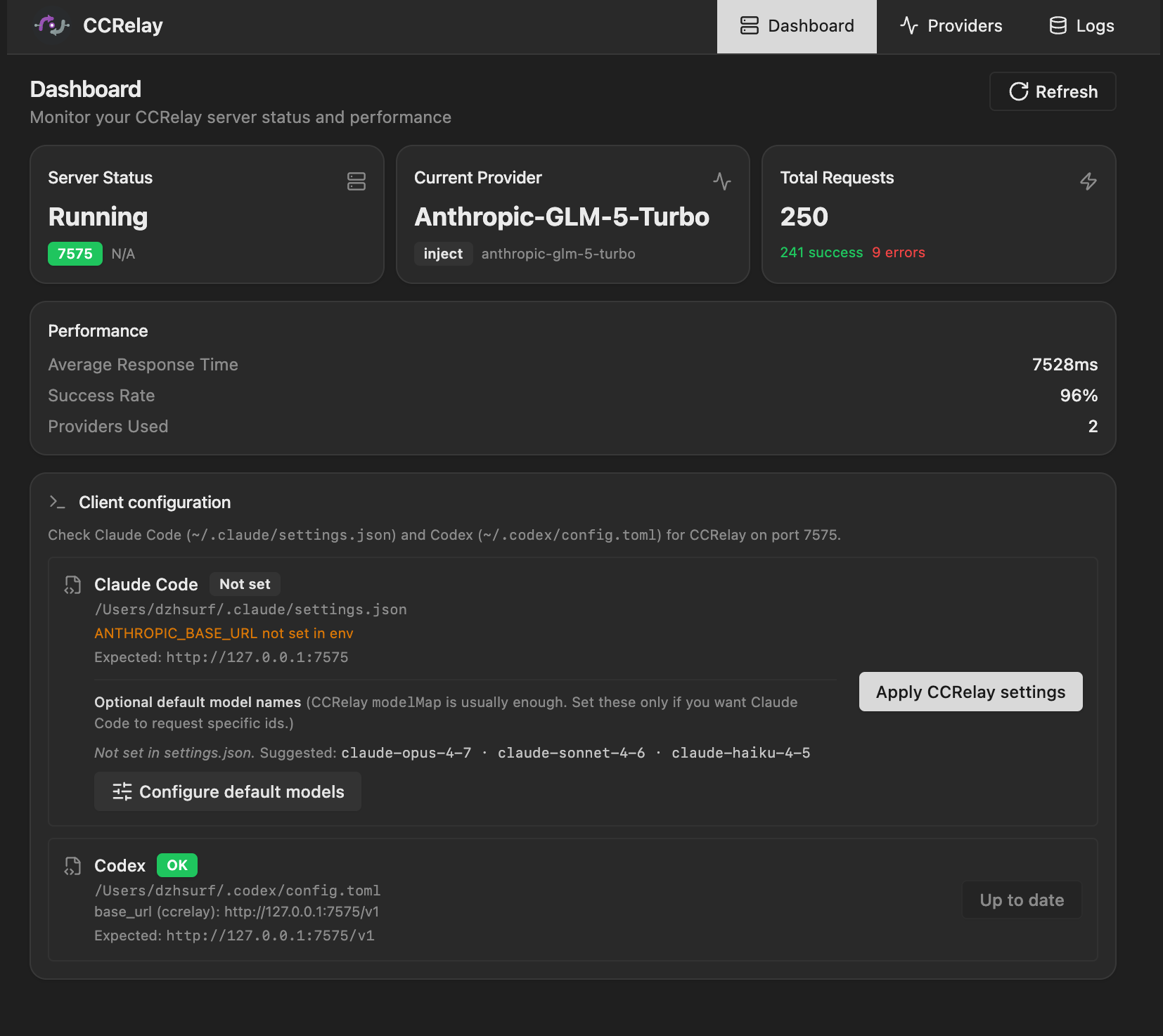1163x1036 pixels.
Task: Click the ANTHROPIC_BASE_URL not set warning
Action: (224, 633)
